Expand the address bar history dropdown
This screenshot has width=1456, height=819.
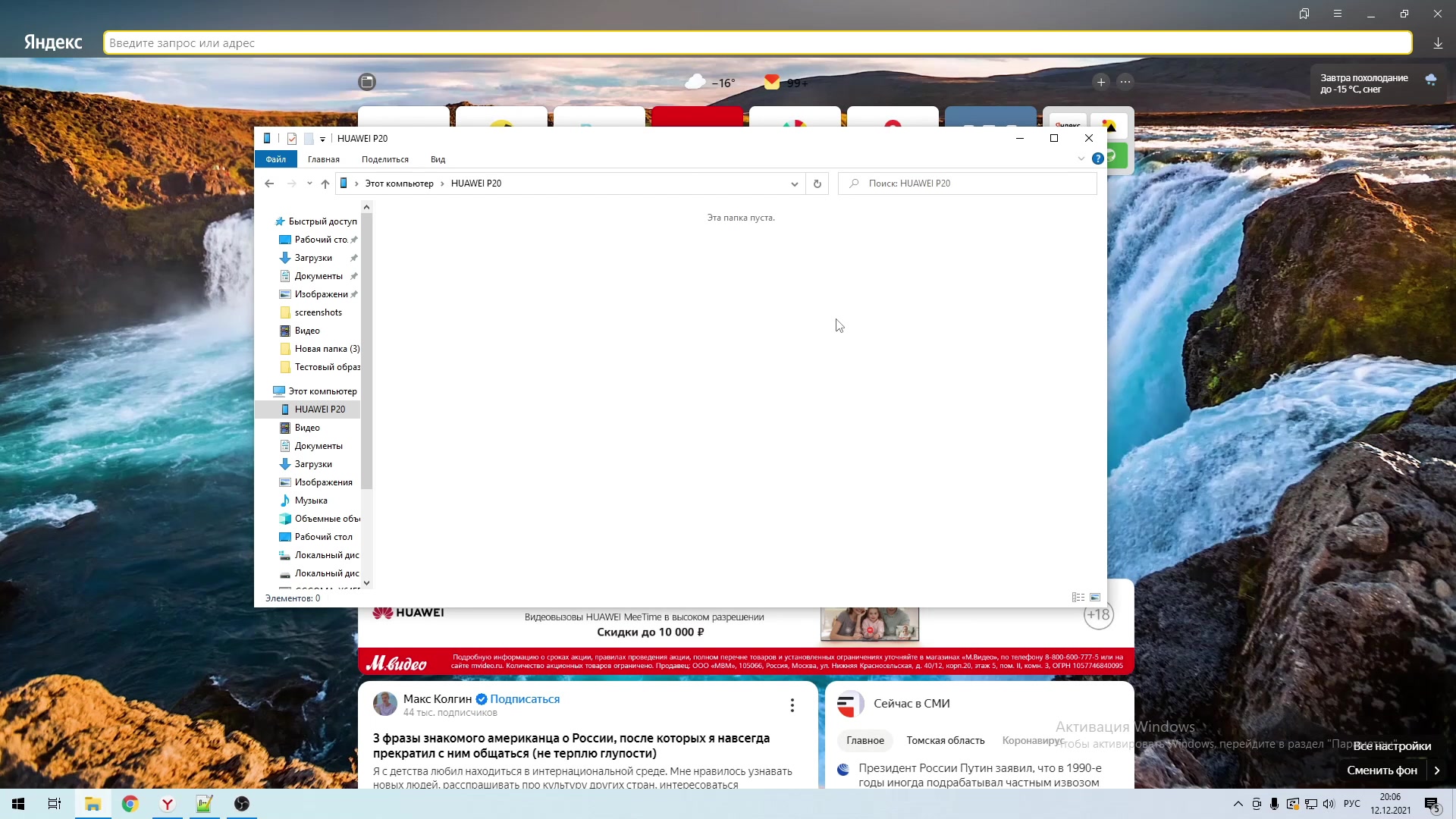pyautogui.click(x=794, y=184)
